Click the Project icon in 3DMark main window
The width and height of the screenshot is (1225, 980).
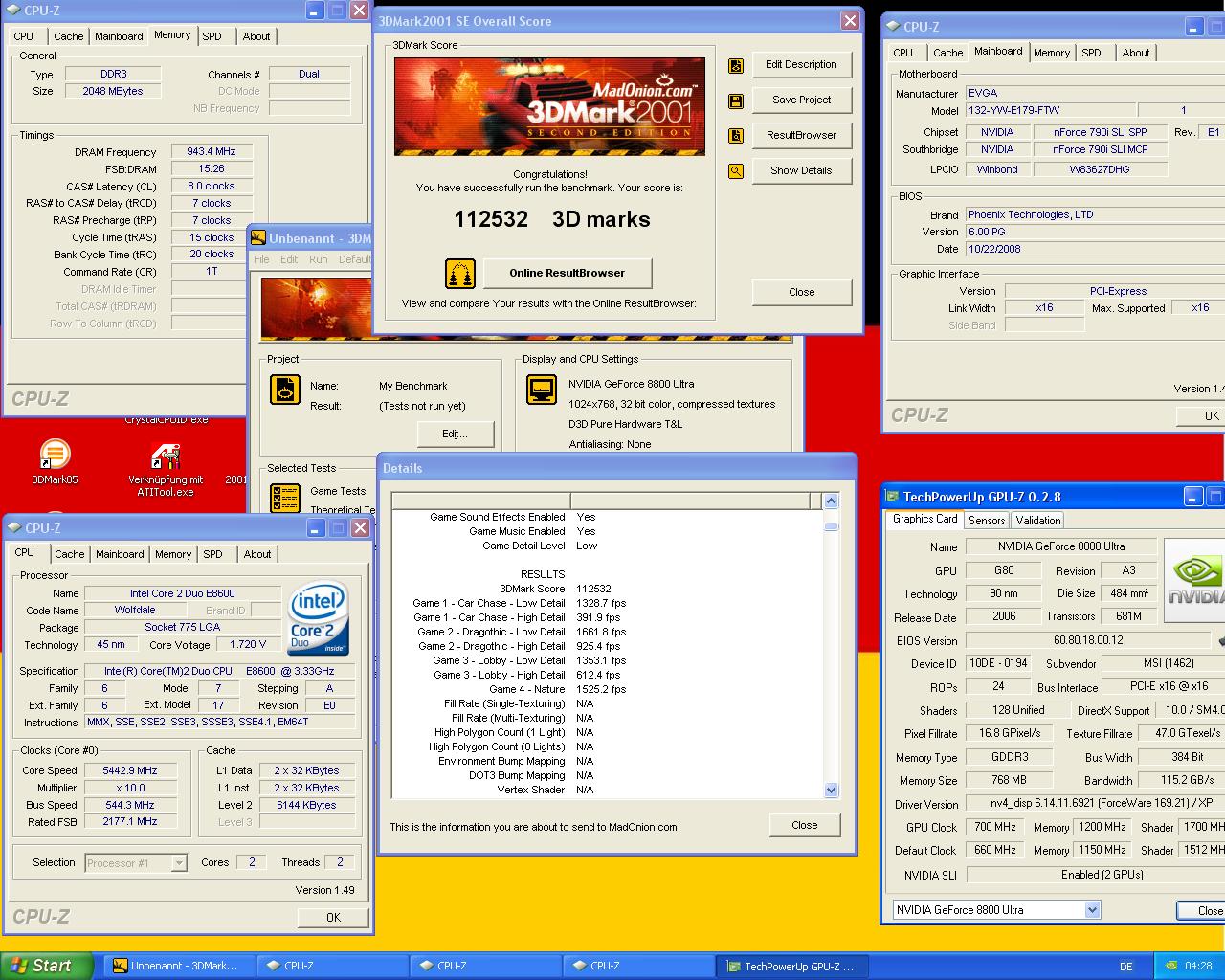click(x=285, y=390)
